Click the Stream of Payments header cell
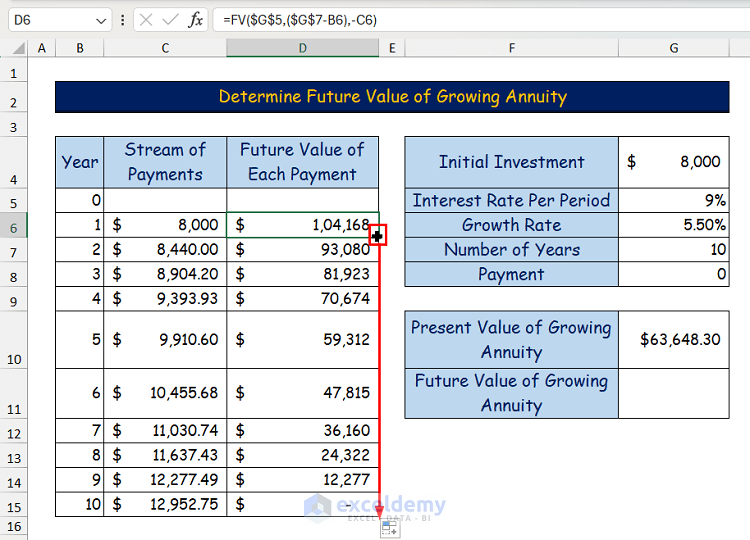The height and width of the screenshot is (540, 750). (165, 162)
